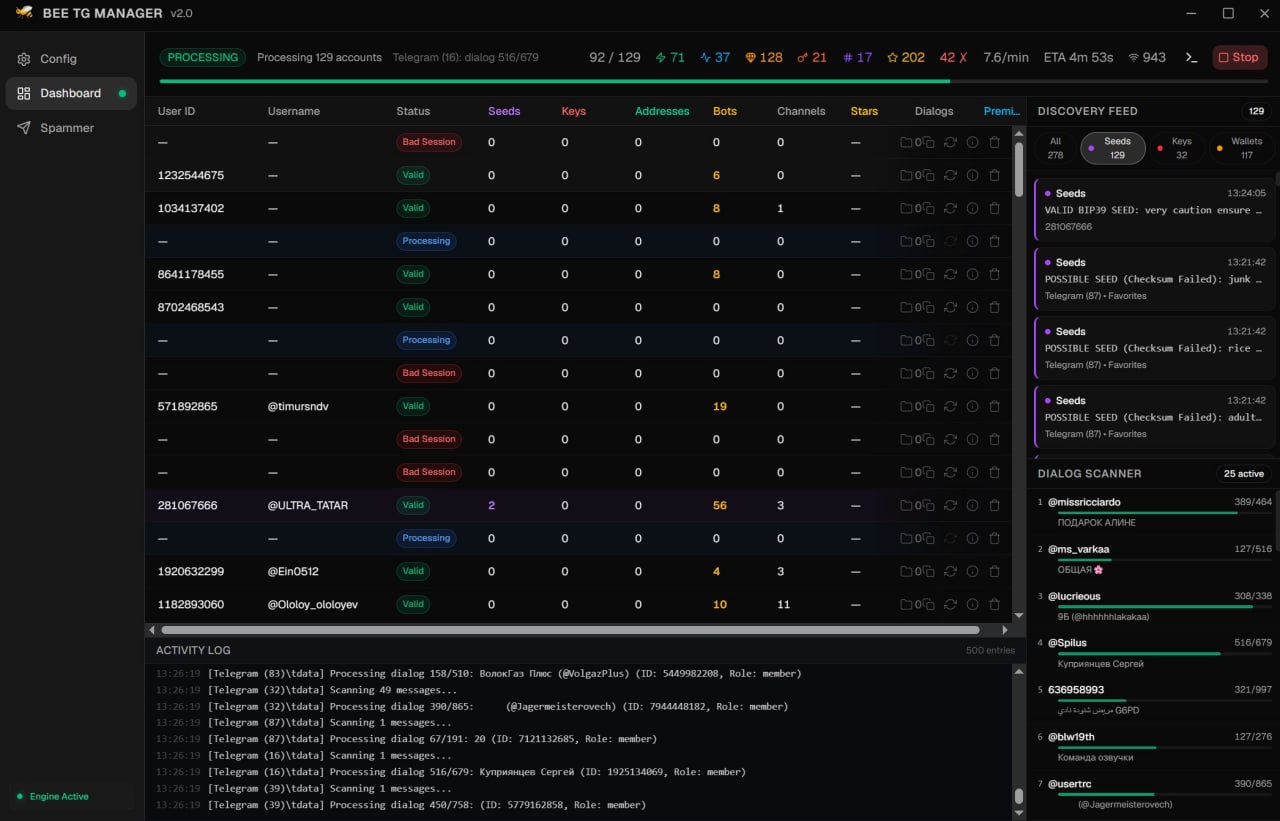Show the Wallets tab in Discovery Feed
Viewport: 1280px width, 821px height.
pos(1240,148)
